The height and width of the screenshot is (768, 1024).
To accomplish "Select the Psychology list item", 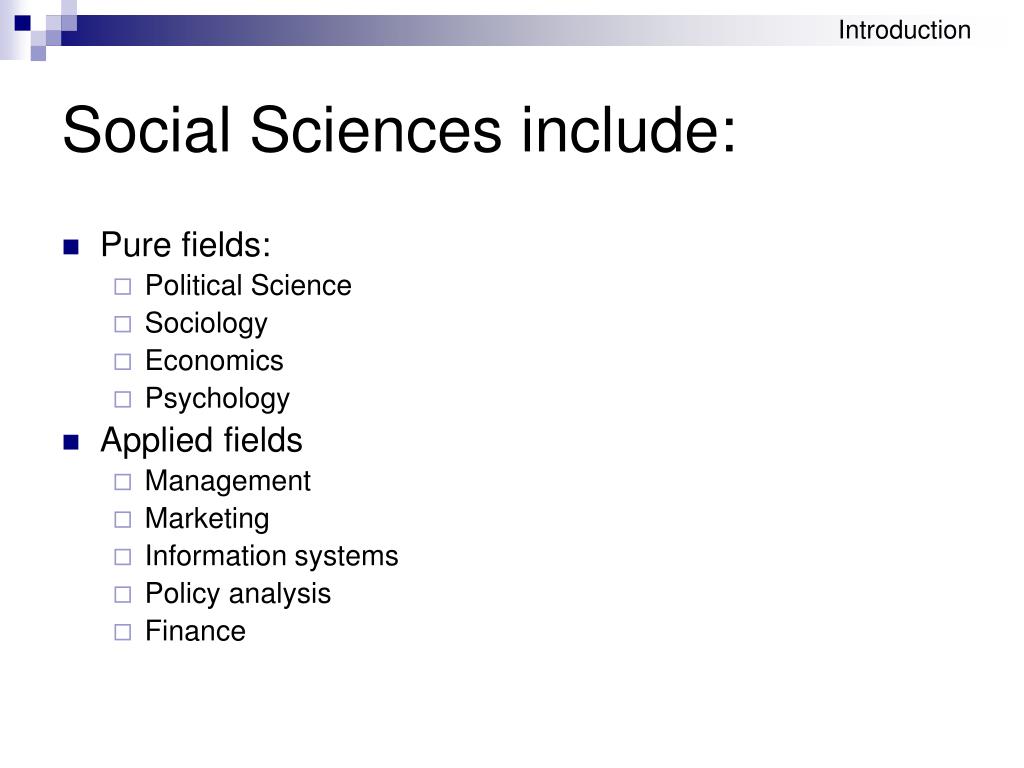I will pos(217,398).
